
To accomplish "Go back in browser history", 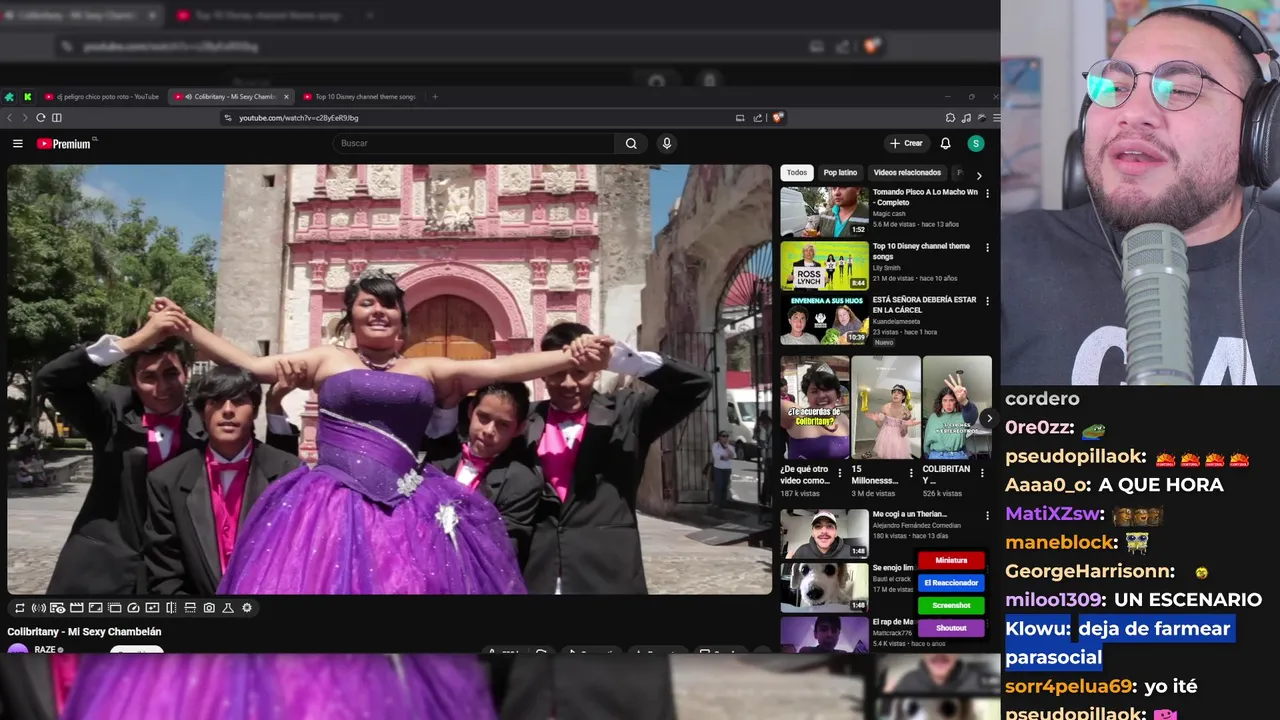I will point(10,117).
